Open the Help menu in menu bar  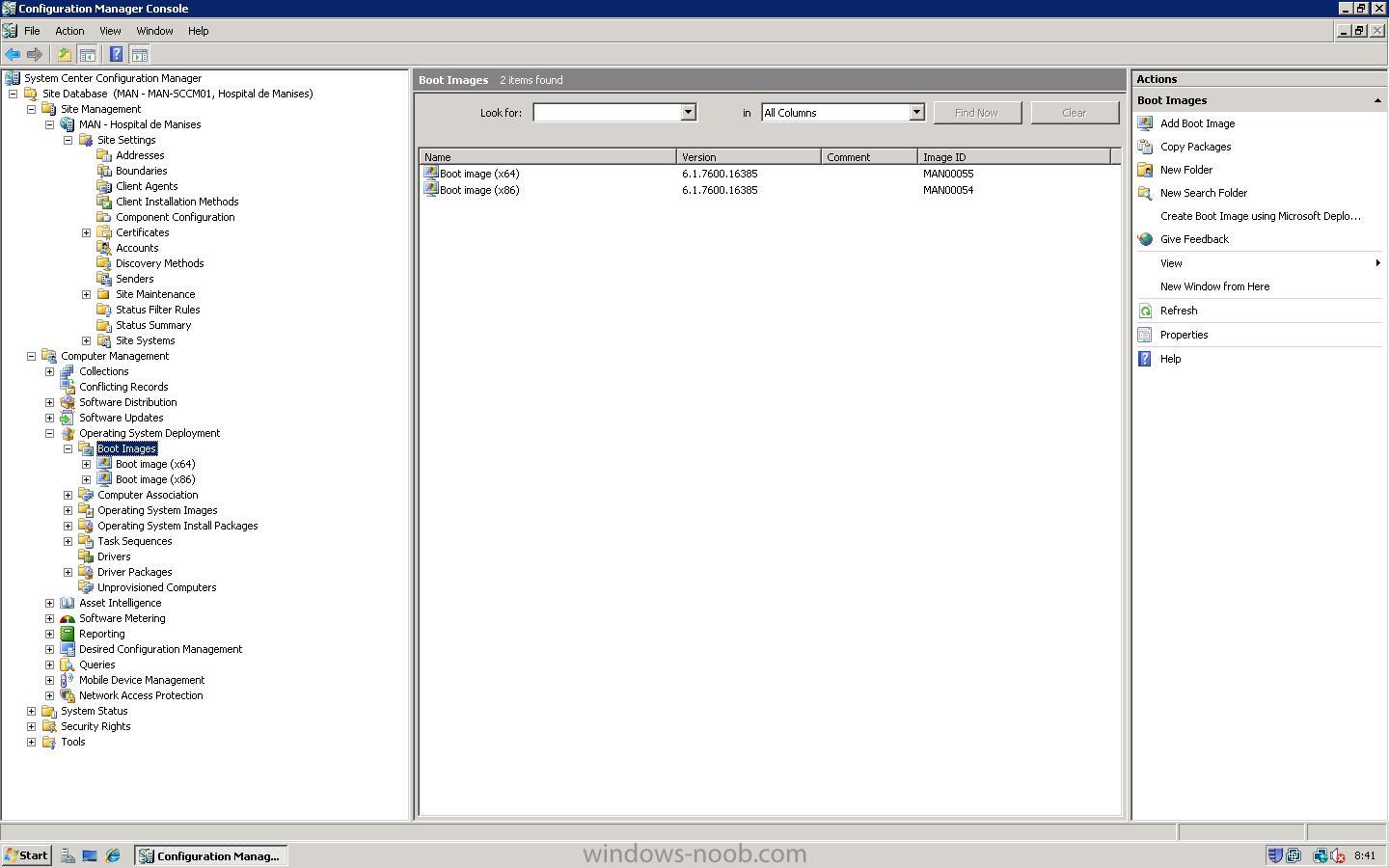pos(198,31)
